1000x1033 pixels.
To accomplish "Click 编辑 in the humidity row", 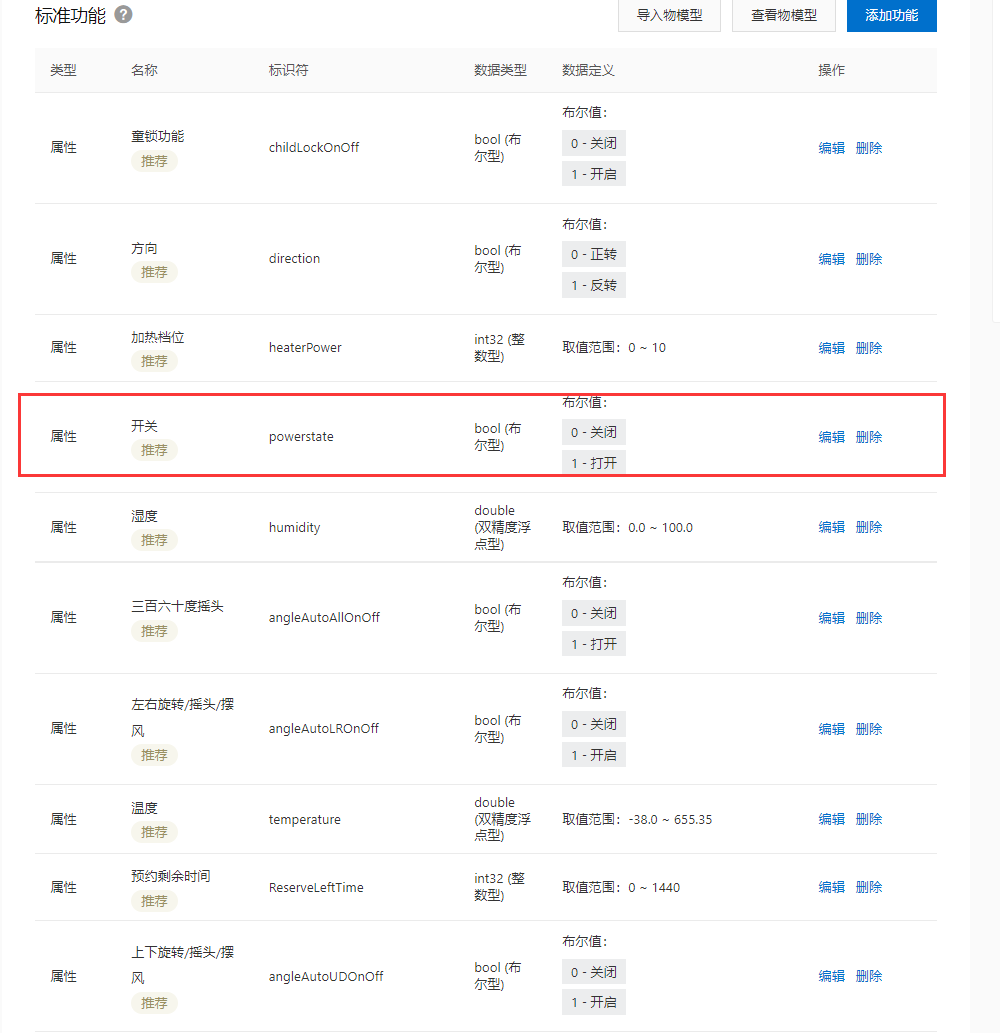I will click(831, 527).
